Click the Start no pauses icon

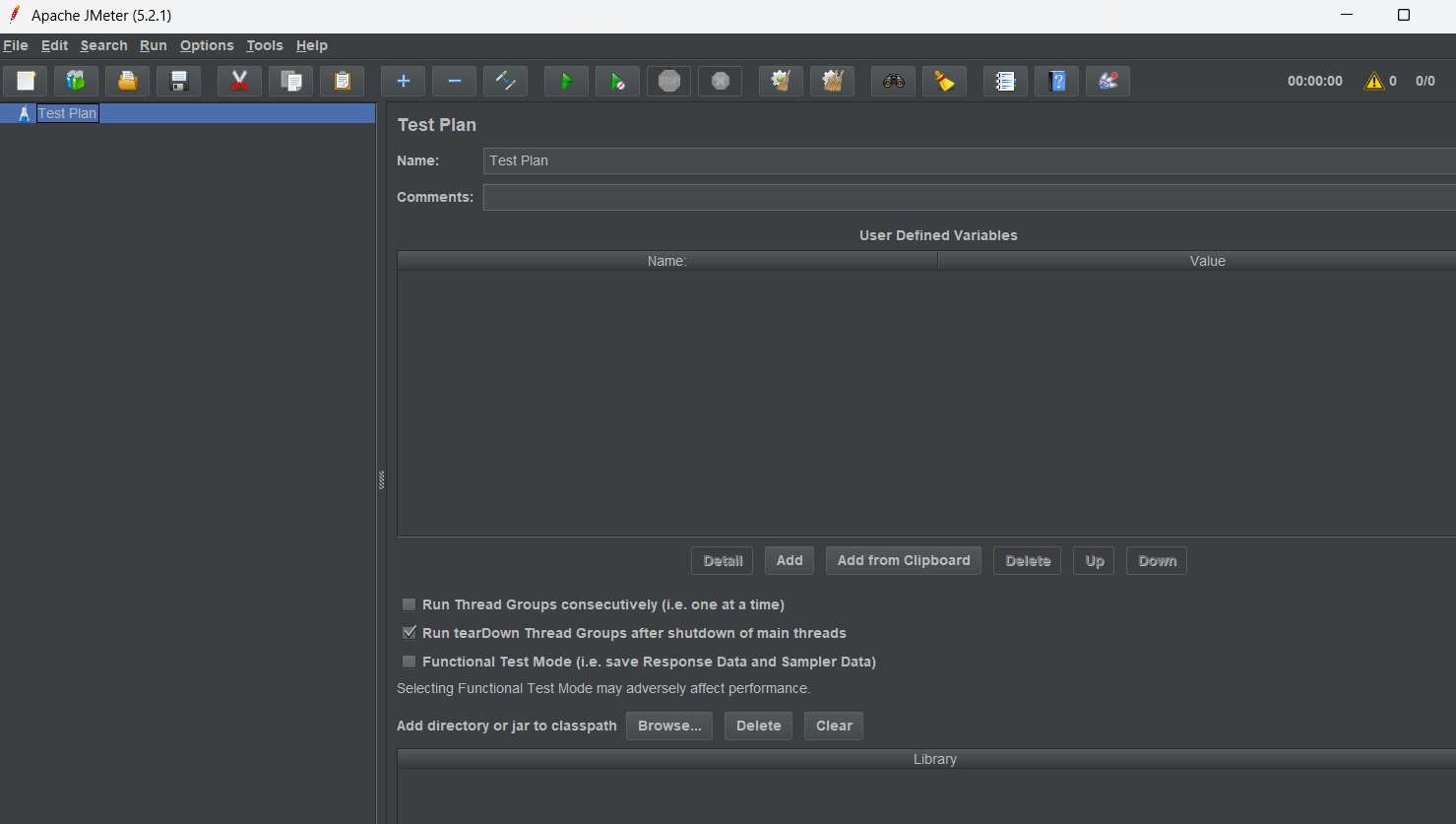(617, 81)
